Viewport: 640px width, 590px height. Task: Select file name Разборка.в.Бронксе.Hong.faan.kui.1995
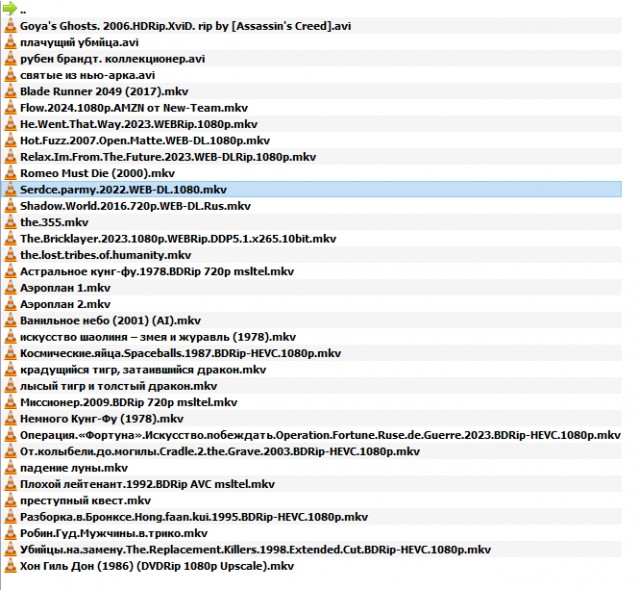pos(194,517)
